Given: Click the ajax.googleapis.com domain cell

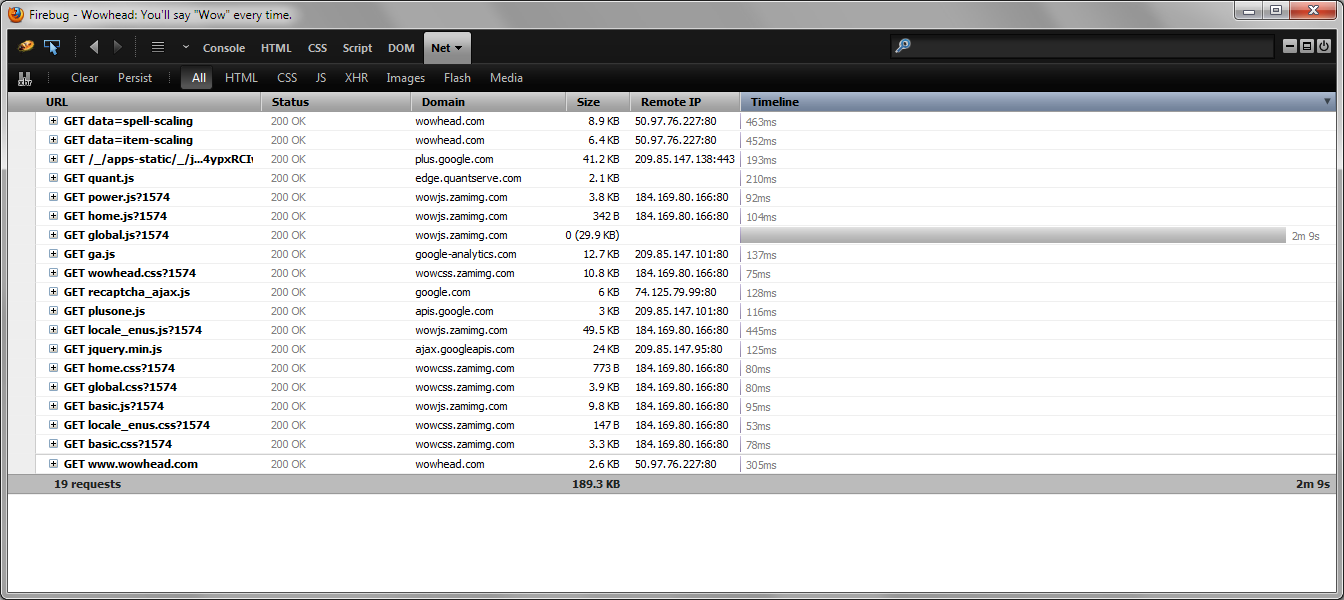Looking at the screenshot, I should [465, 349].
